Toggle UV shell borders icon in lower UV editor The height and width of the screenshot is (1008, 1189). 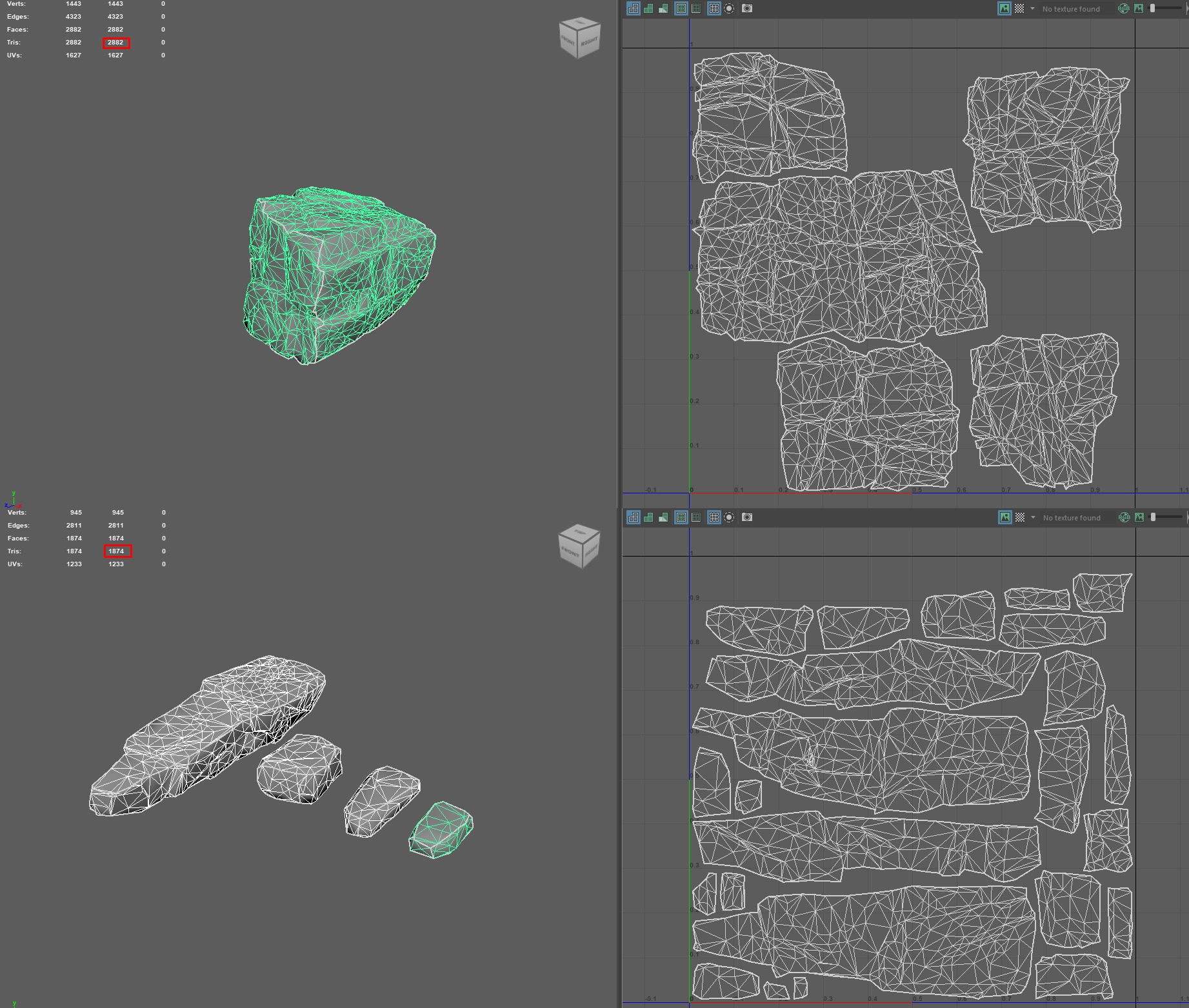[x=696, y=517]
